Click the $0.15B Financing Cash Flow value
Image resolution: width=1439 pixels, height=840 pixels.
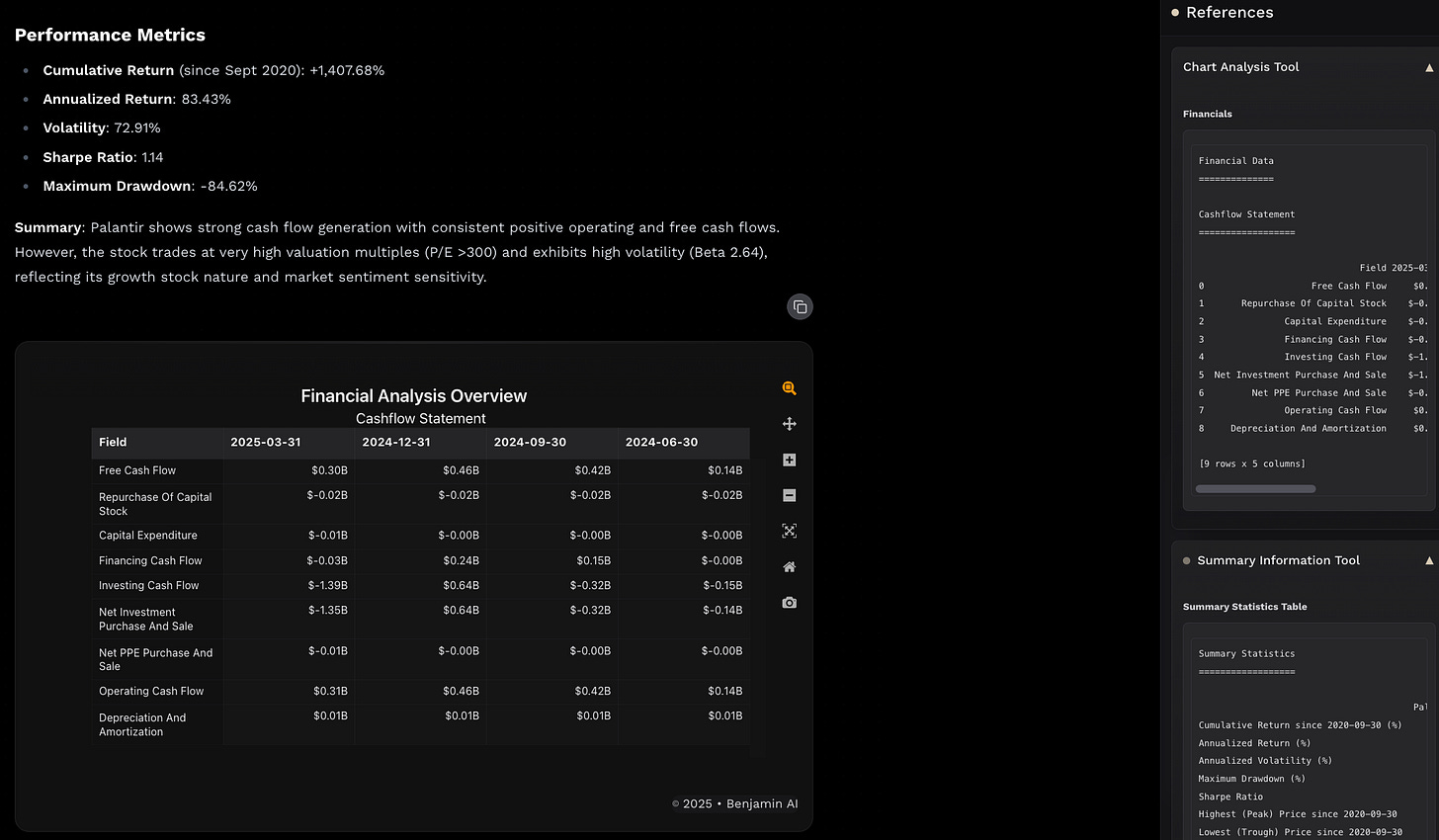[594, 560]
